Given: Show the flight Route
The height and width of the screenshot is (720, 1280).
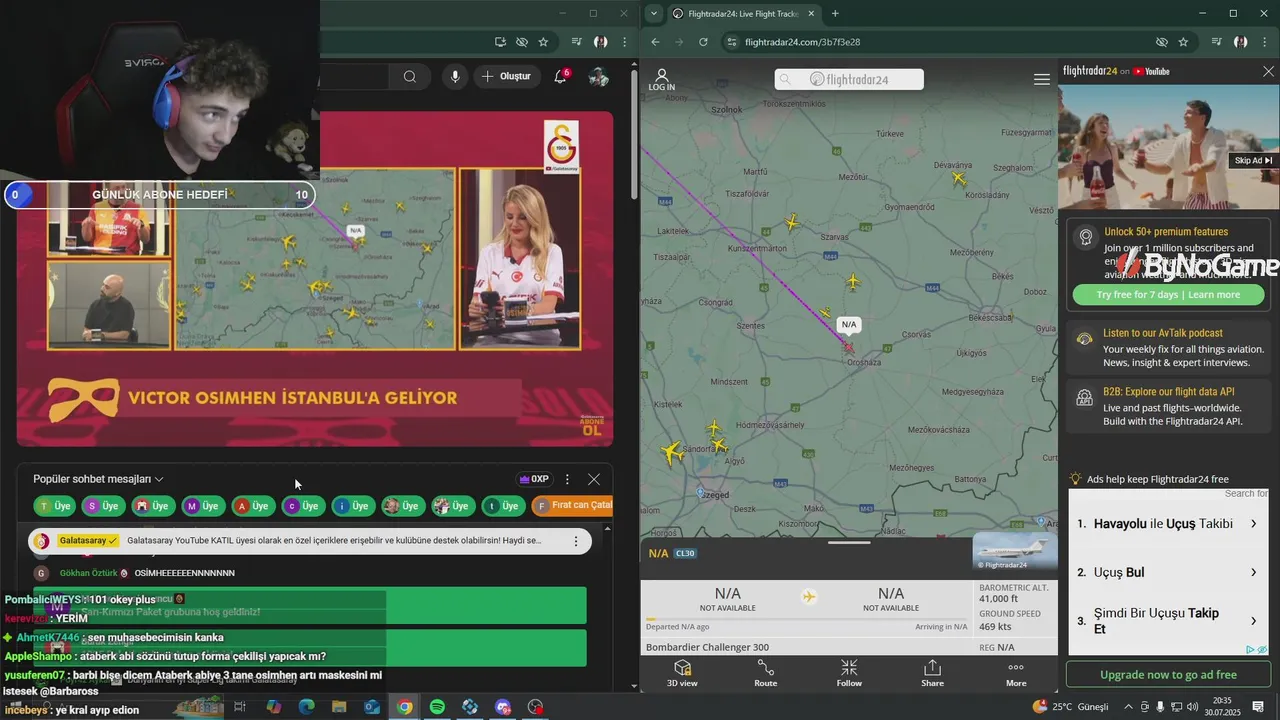Looking at the screenshot, I should click(x=765, y=673).
